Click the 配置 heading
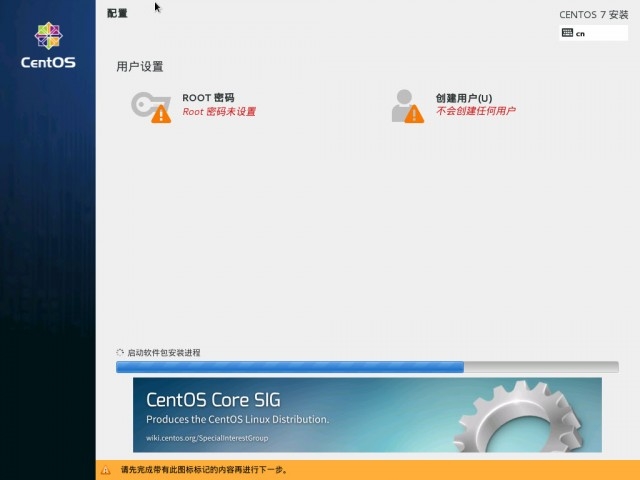This screenshot has width=640, height=480. 117,13
